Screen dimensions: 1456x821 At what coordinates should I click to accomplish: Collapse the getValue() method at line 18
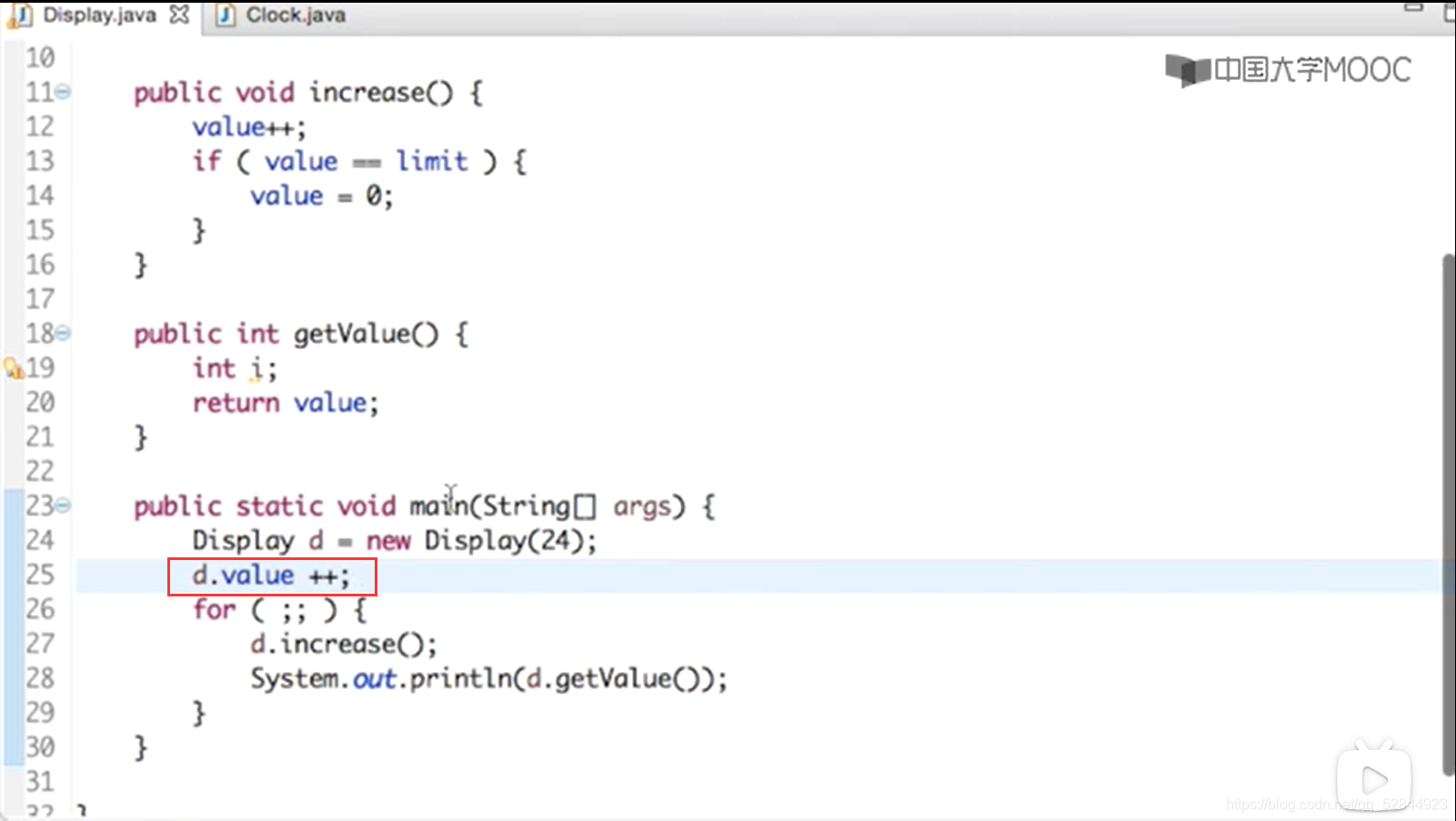coord(63,334)
